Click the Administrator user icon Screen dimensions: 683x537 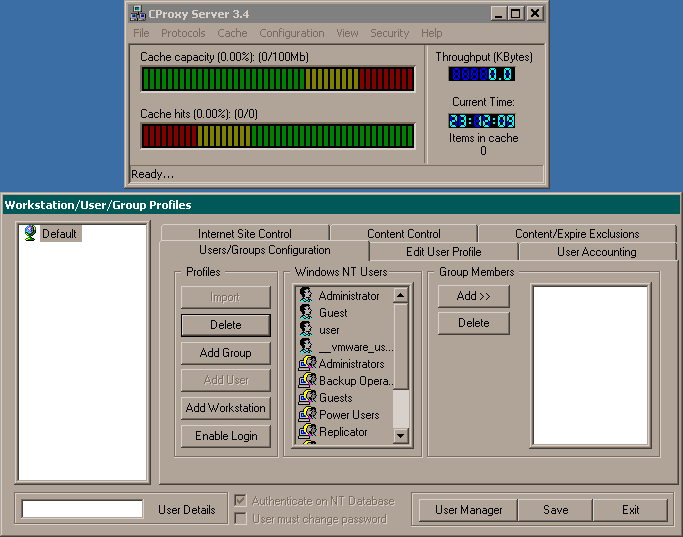click(306, 295)
